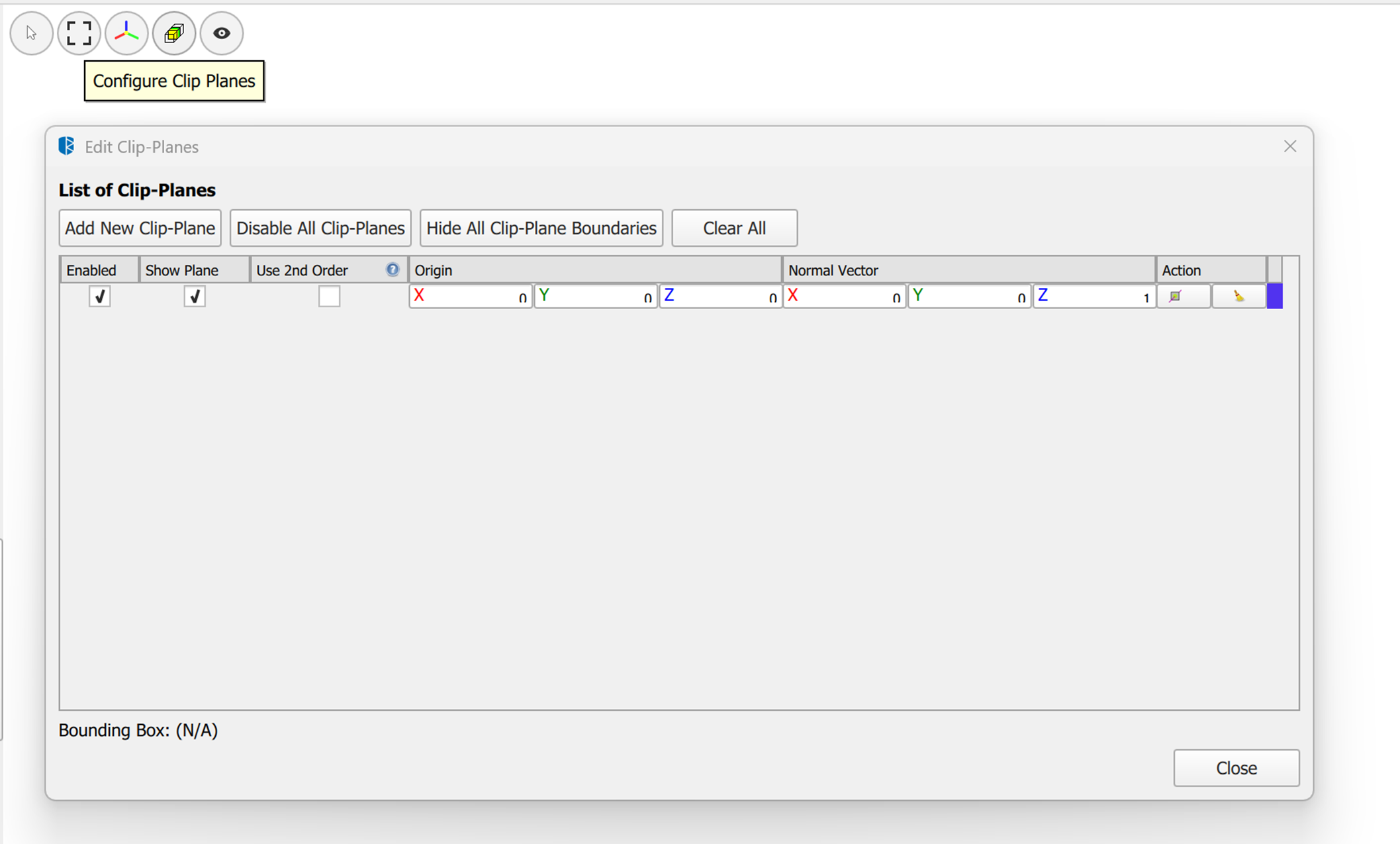Viewport: 1400px width, 844px height.
Task: Click the eye visibility icon in toolbar
Action: coord(222,33)
